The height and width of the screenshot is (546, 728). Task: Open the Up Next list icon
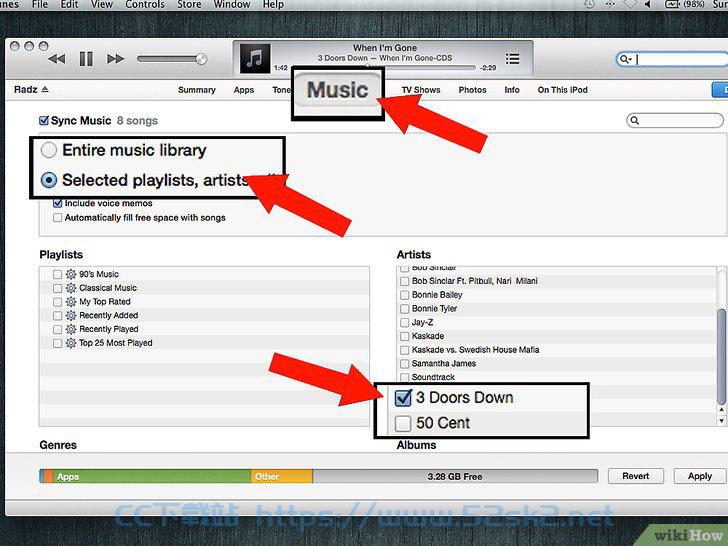click(x=513, y=59)
